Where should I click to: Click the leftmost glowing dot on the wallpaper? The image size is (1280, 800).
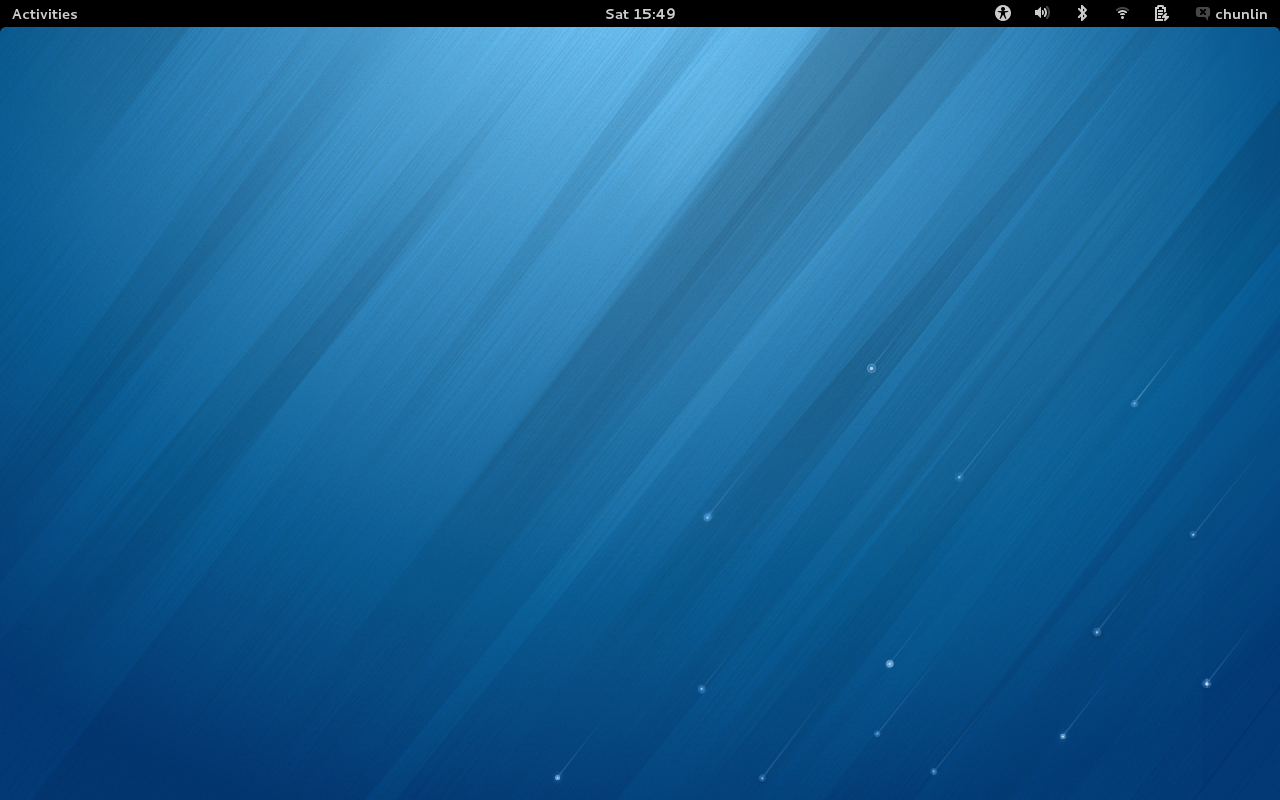[x=557, y=777]
